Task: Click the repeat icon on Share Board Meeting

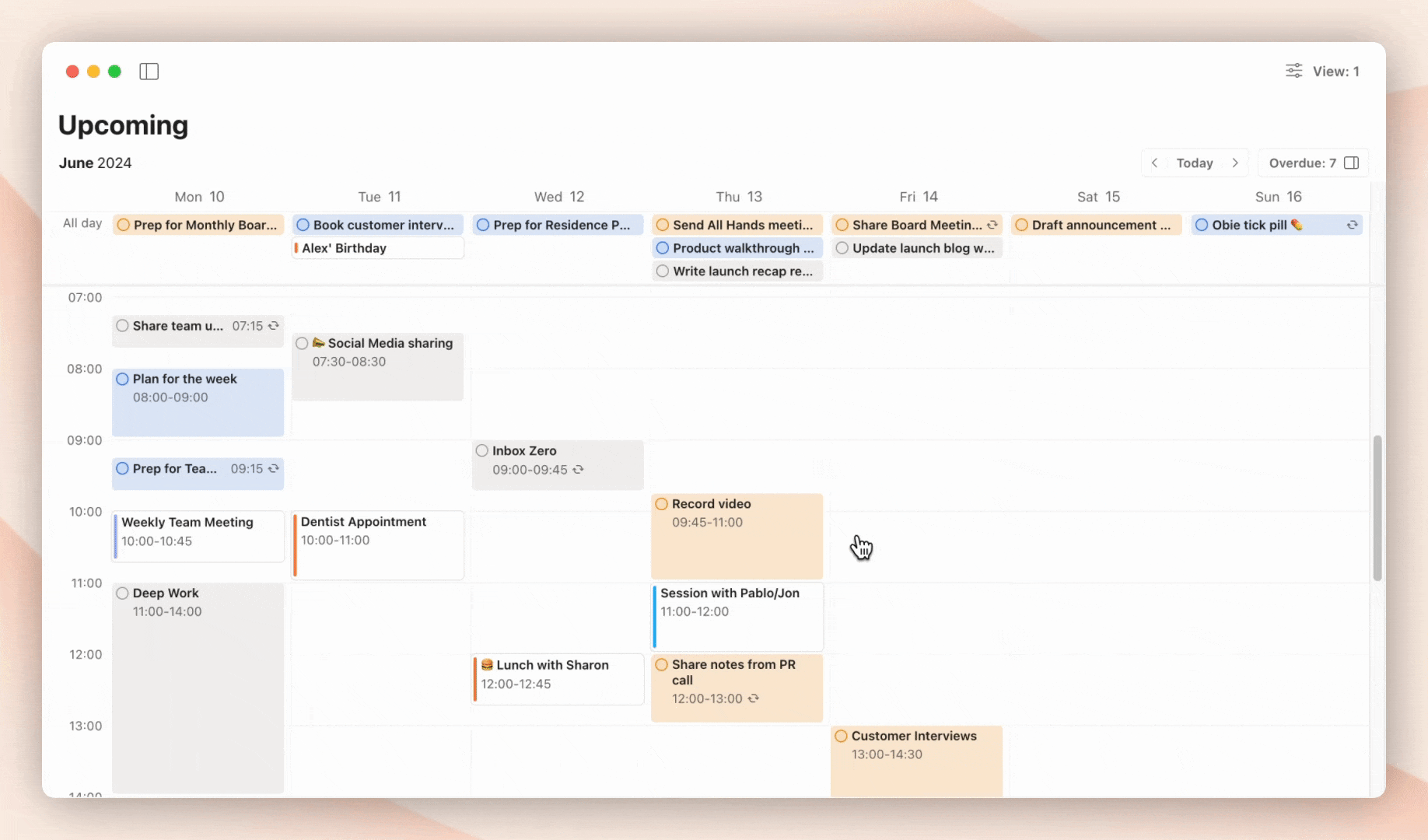Action: tap(992, 225)
